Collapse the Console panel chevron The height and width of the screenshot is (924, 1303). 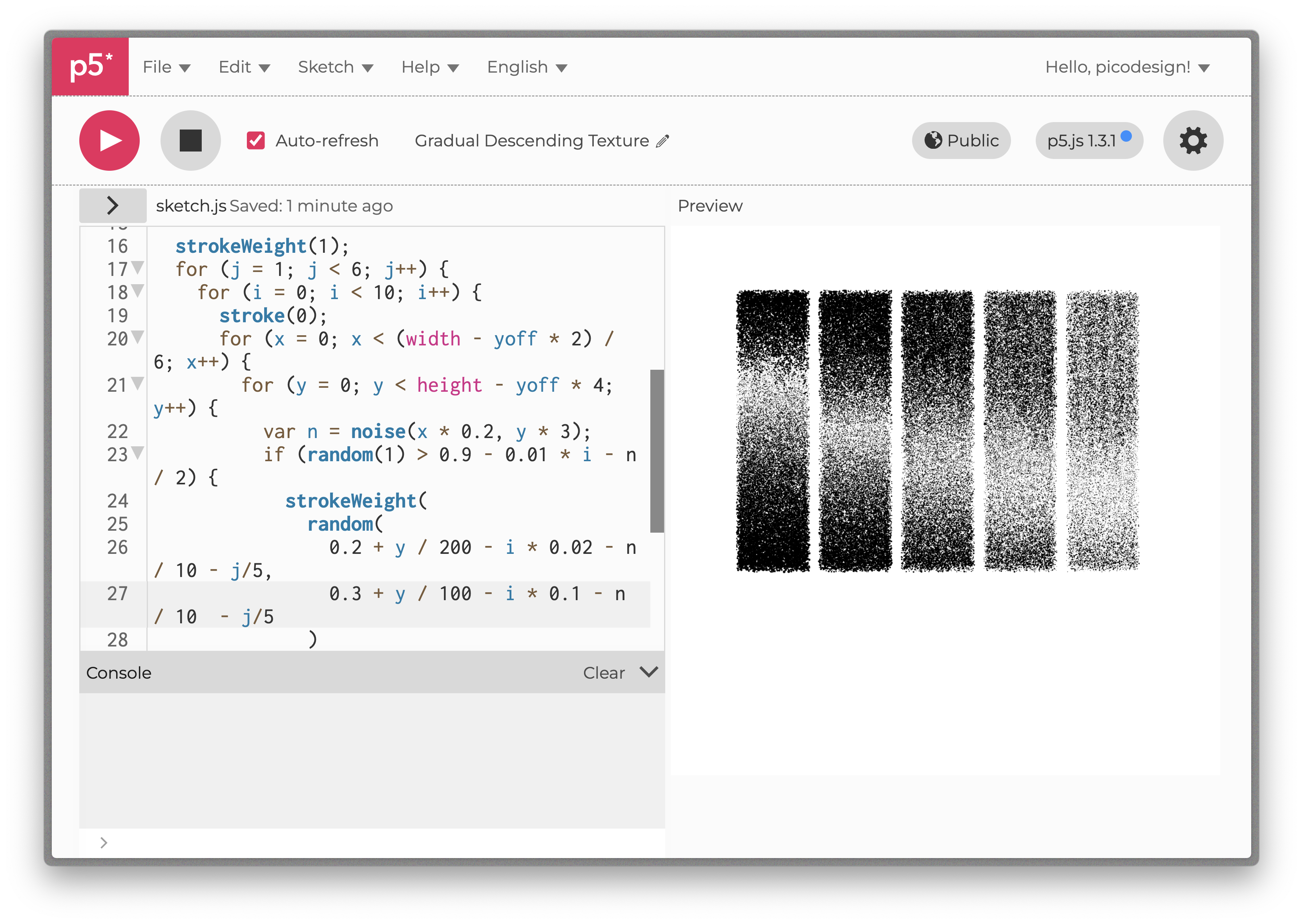coord(649,672)
